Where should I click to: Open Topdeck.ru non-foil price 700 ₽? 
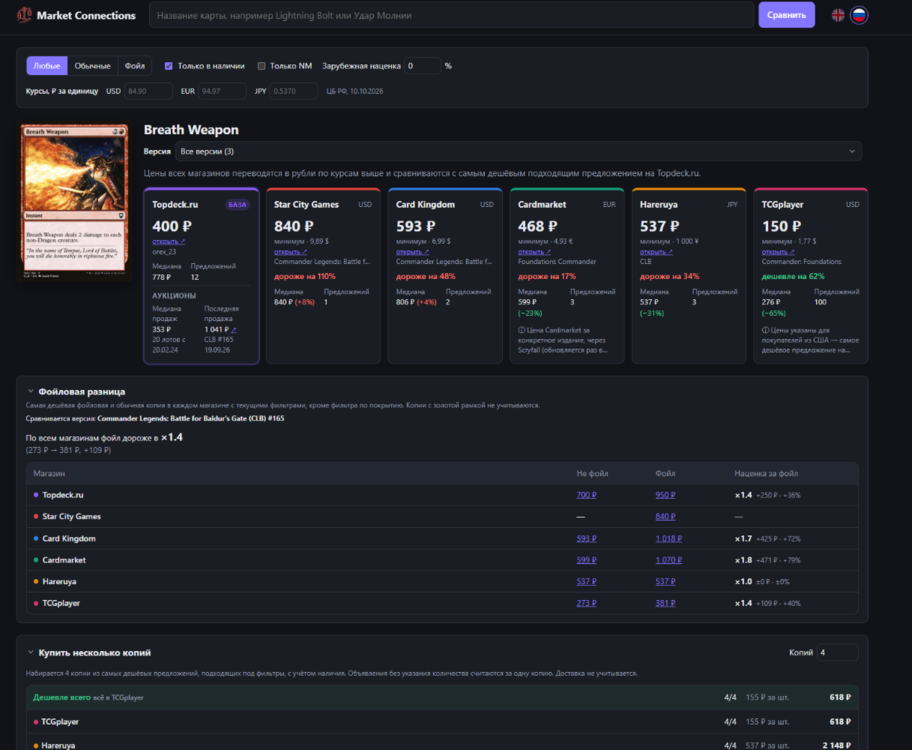(586, 495)
